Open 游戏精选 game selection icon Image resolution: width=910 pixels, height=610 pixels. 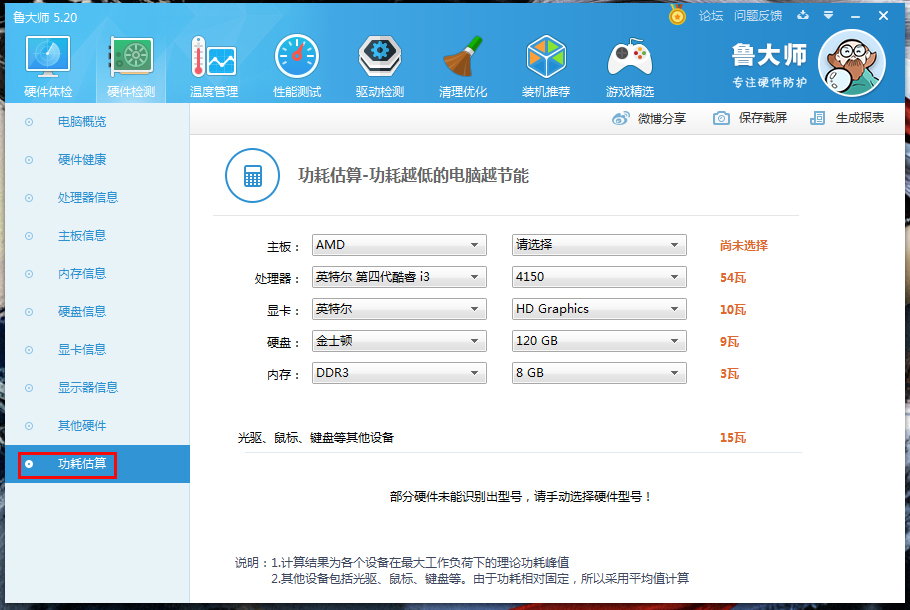click(629, 62)
